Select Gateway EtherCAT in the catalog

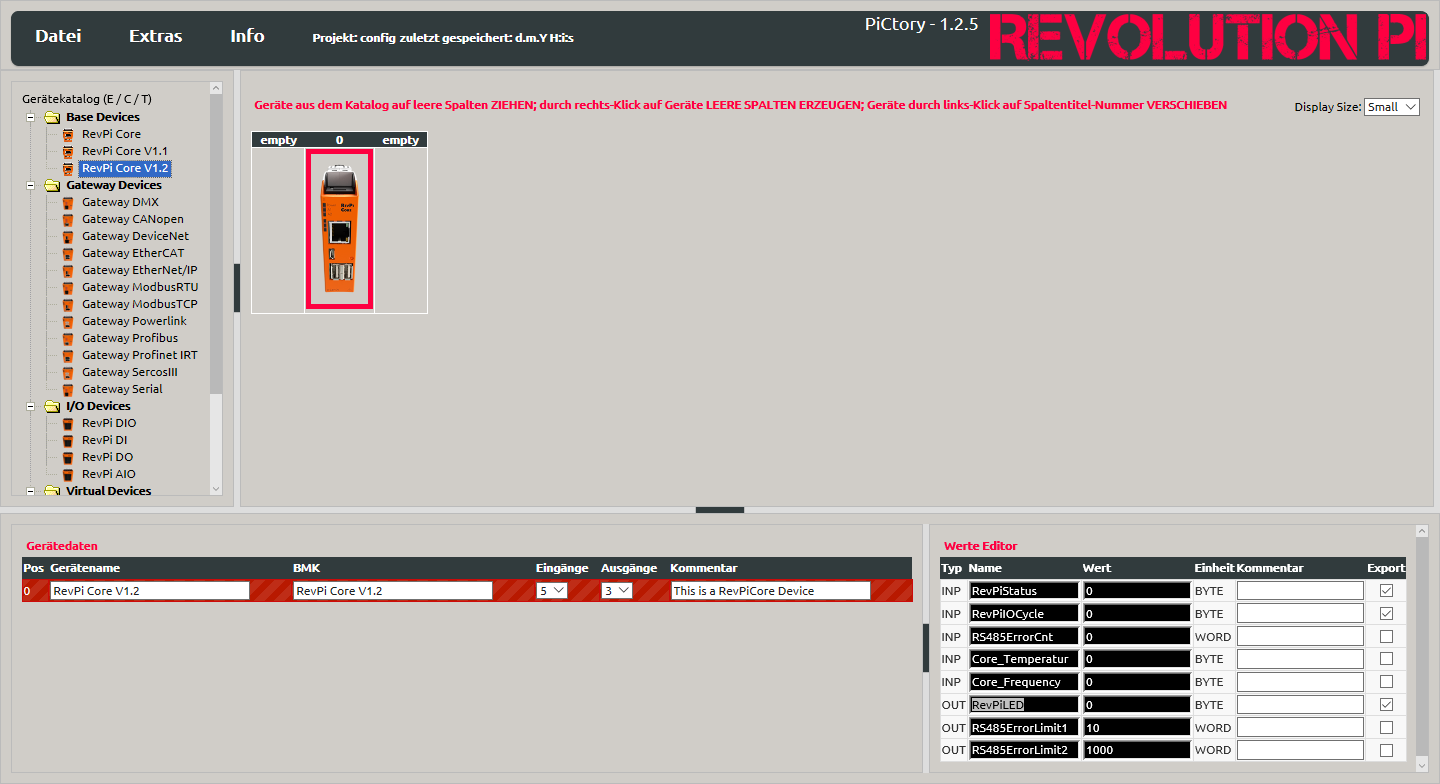coord(133,253)
